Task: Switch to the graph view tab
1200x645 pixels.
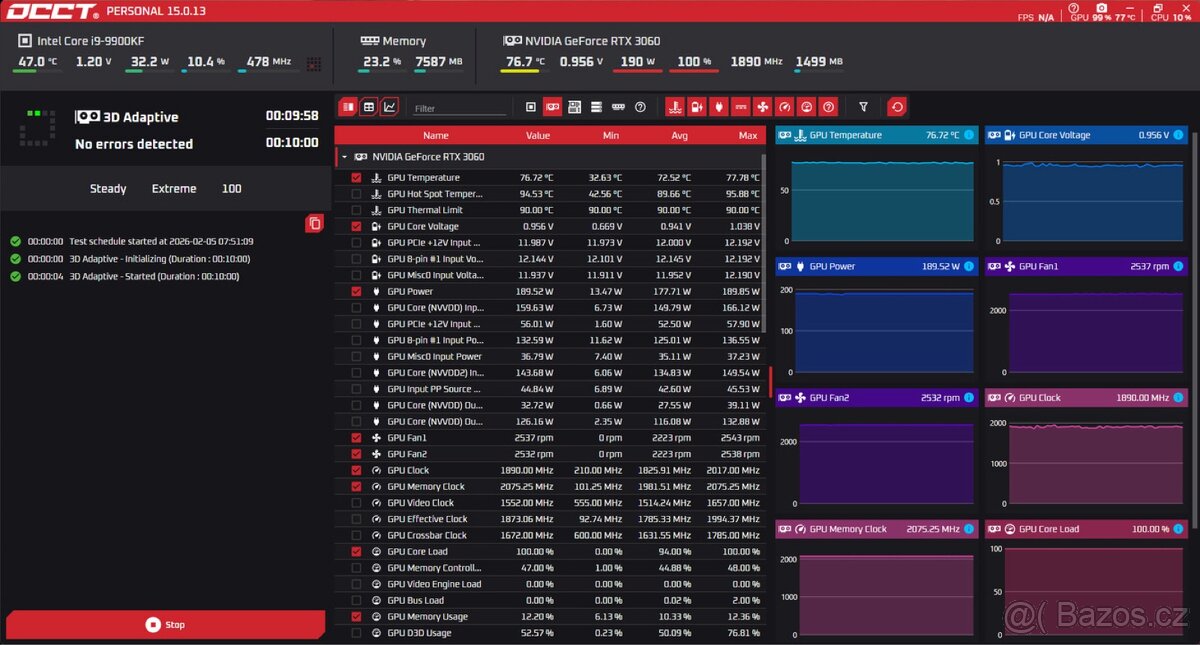Action: pyautogui.click(x=389, y=106)
